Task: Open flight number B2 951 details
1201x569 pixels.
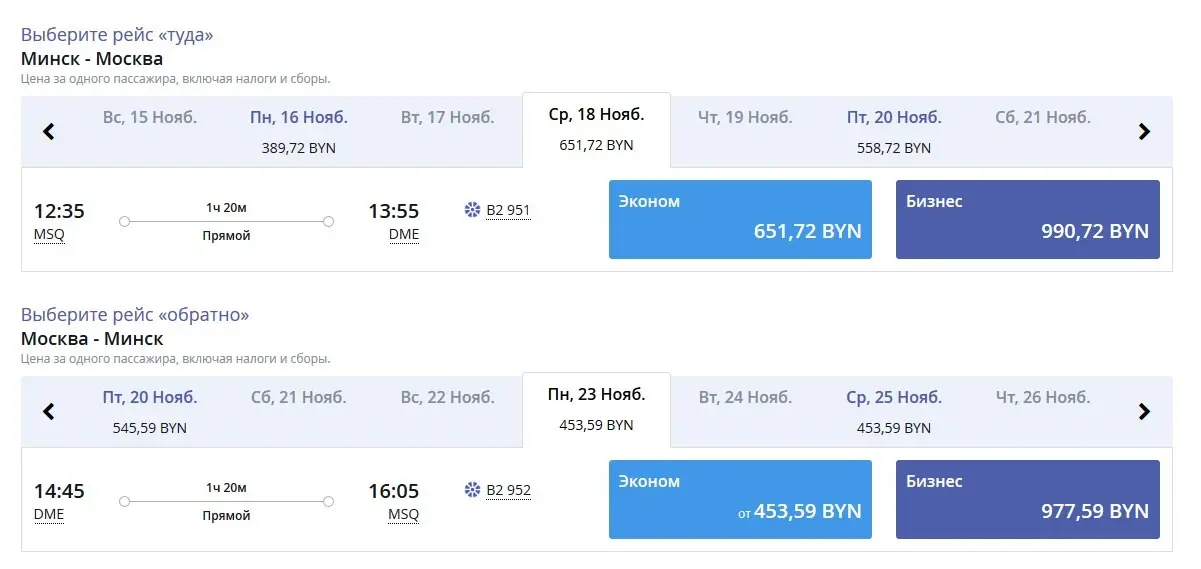Action: pyautogui.click(x=508, y=210)
